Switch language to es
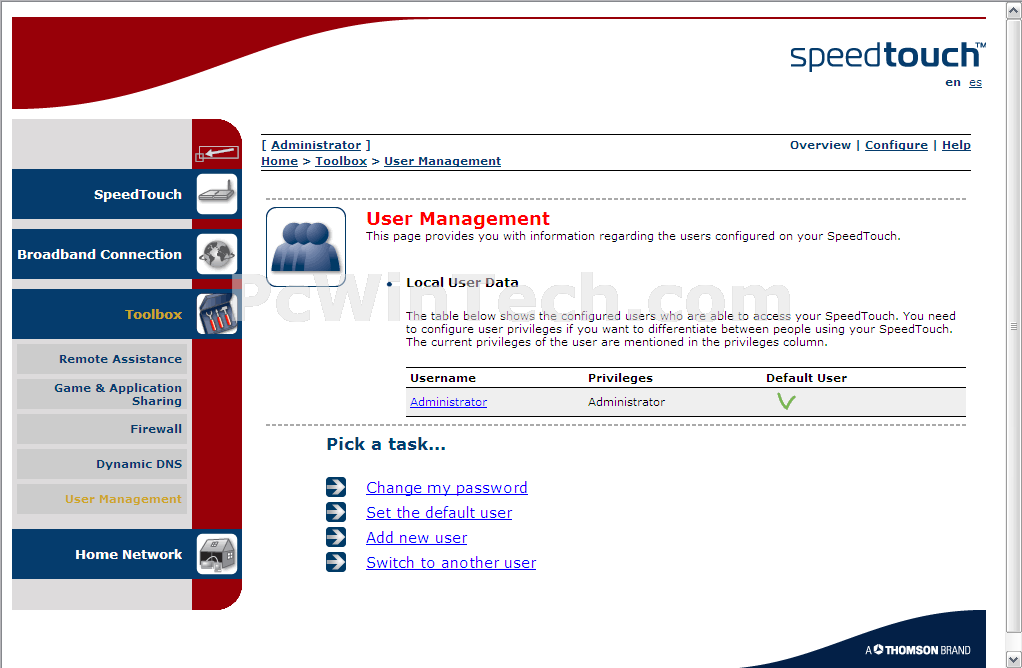 (975, 82)
